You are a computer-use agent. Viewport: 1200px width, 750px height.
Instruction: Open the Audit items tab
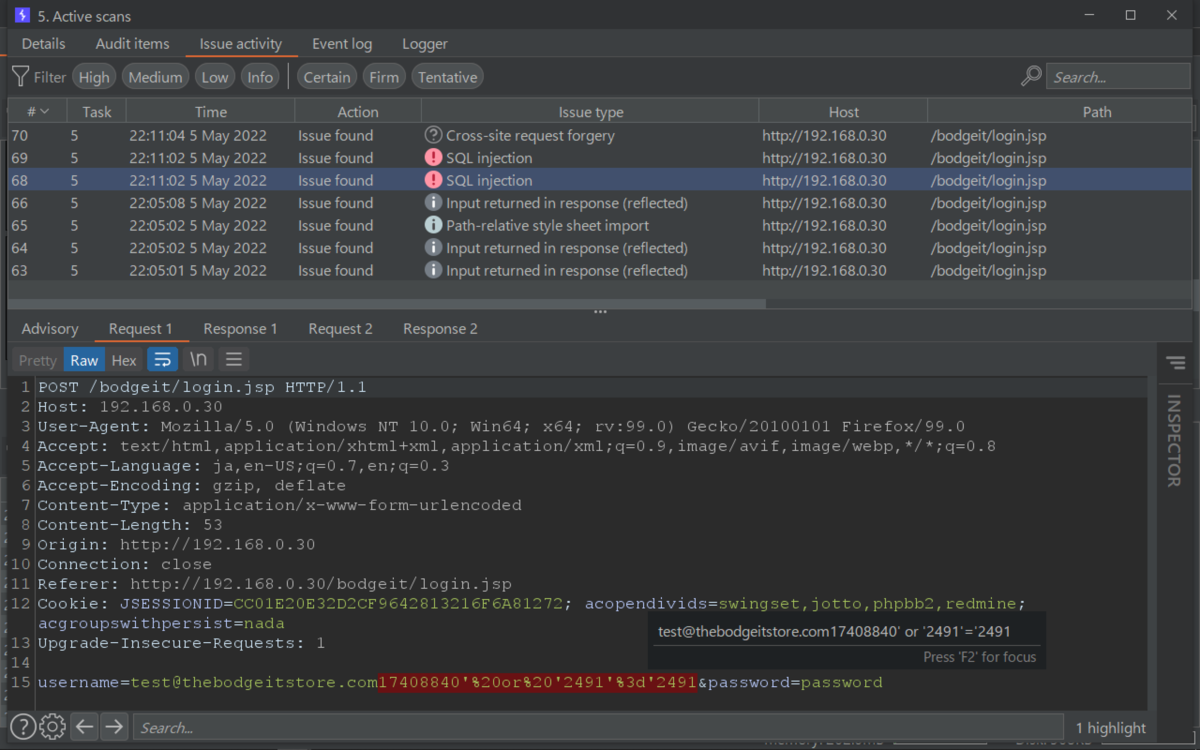tap(132, 44)
